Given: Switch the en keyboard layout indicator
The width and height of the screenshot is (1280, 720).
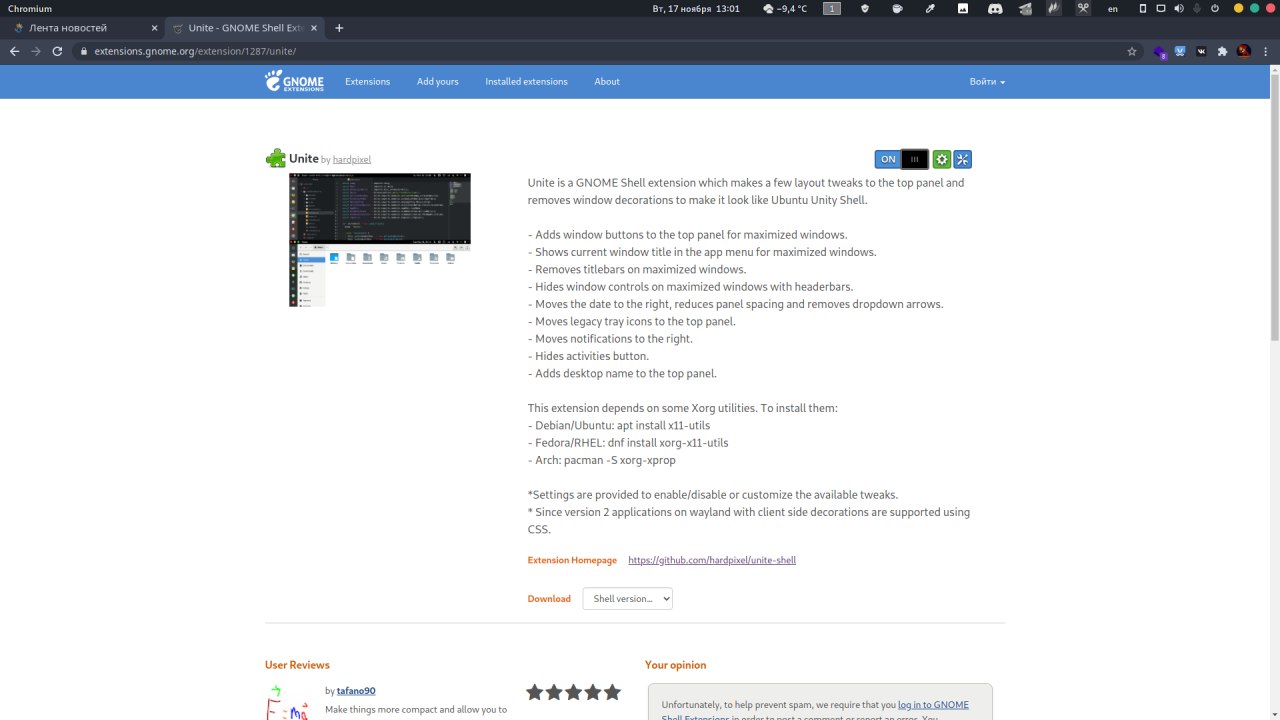Looking at the screenshot, I should [1113, 8].
